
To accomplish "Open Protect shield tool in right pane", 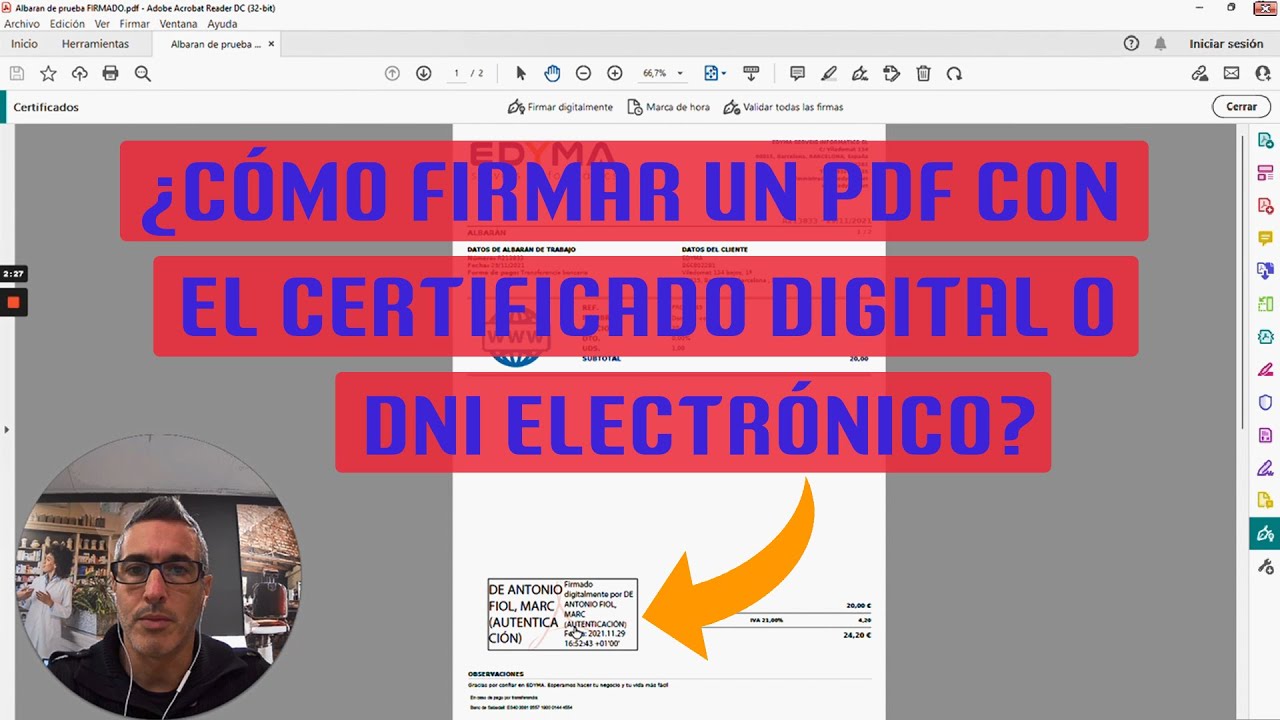I will [x=1265, y=402].
